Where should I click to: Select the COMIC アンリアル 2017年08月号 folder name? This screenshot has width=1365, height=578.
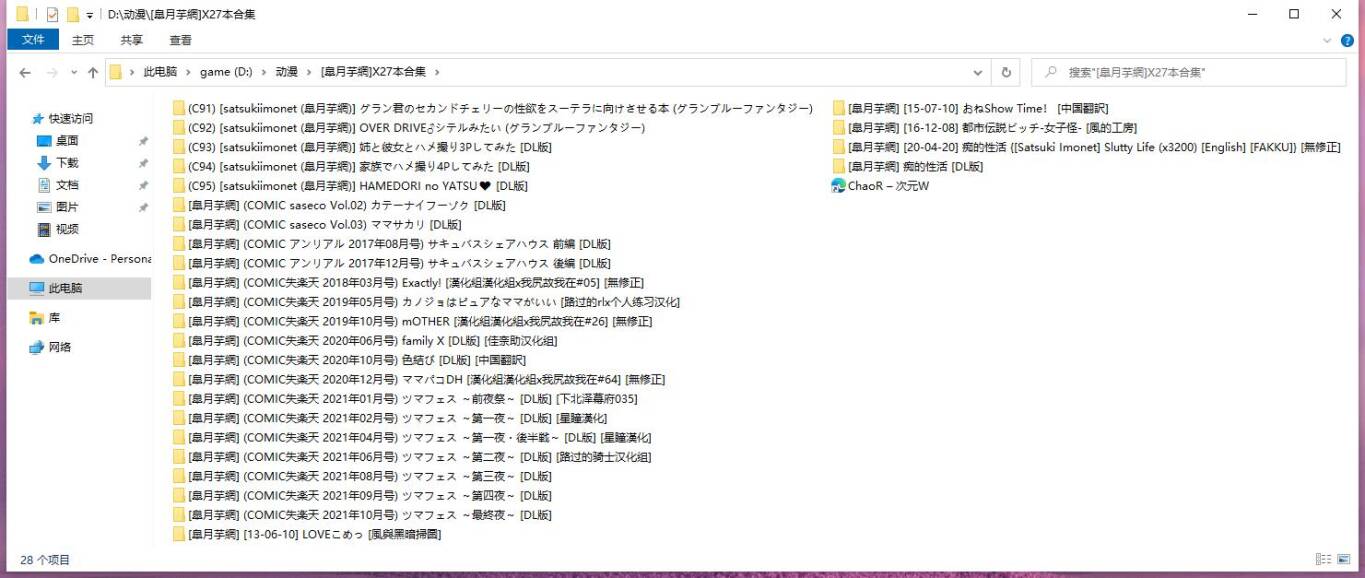pyautogui.click(x=399, y=244)
